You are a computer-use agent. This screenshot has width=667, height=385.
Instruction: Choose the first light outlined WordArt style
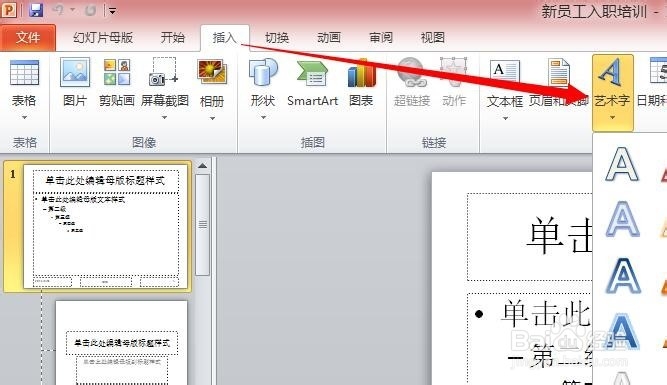(x=622, y=165)
